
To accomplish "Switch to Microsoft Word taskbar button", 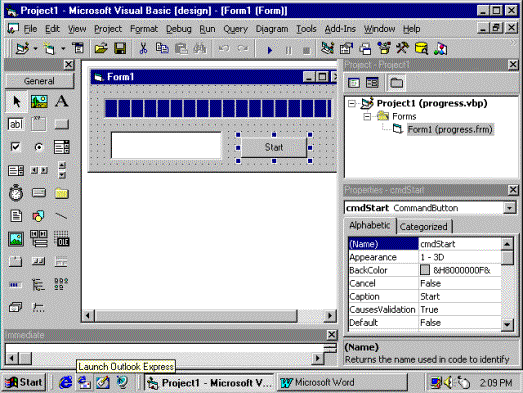I will pyautogui.click(x=342, y=383).
